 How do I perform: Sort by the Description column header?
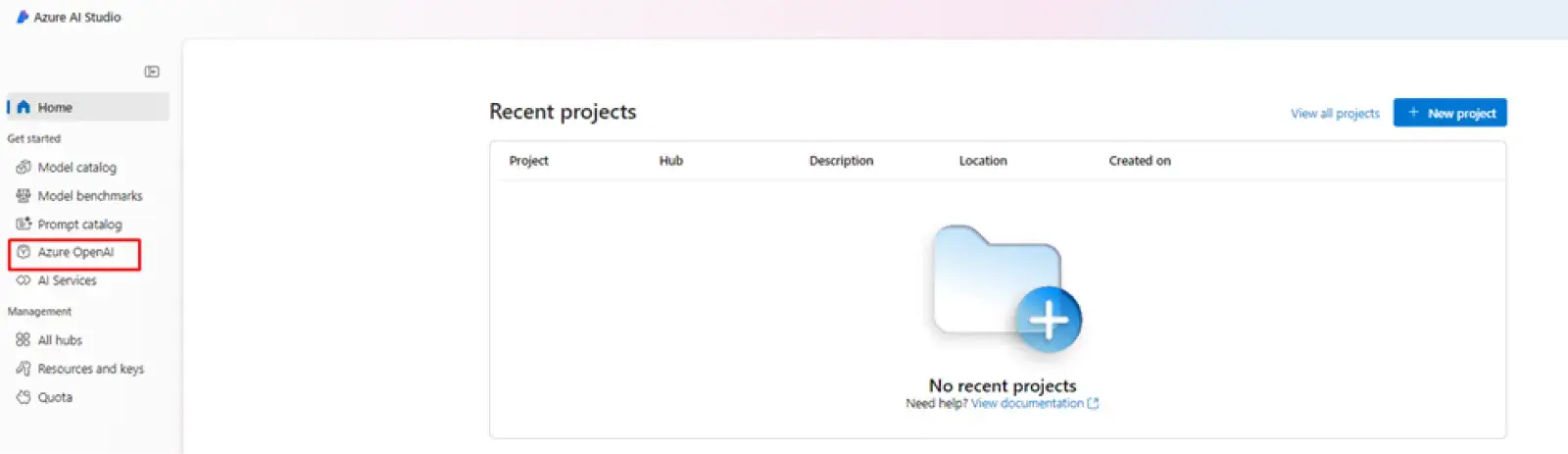tap(841, 161)
